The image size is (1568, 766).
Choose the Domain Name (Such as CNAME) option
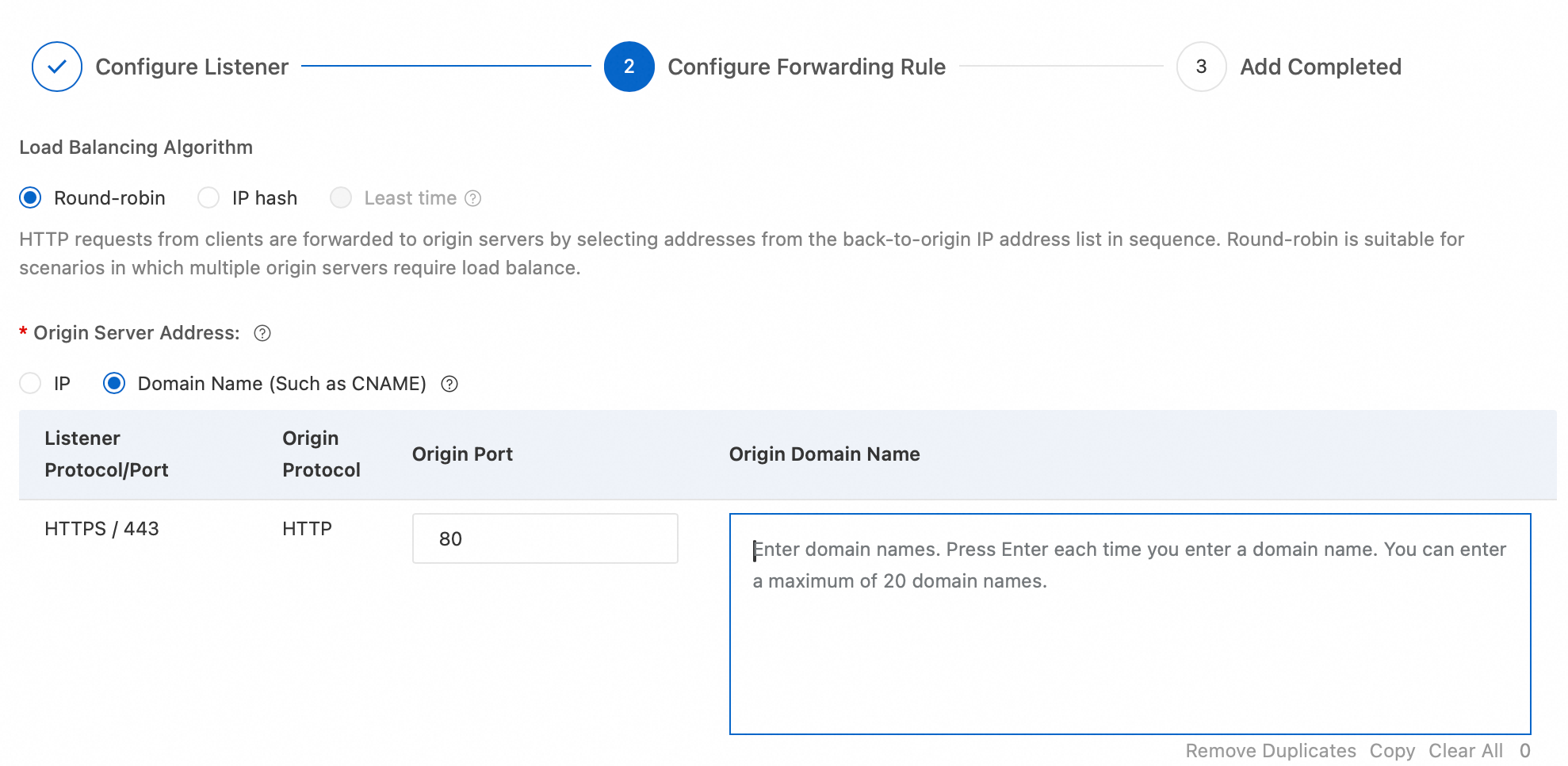click(x=114, y=384)
